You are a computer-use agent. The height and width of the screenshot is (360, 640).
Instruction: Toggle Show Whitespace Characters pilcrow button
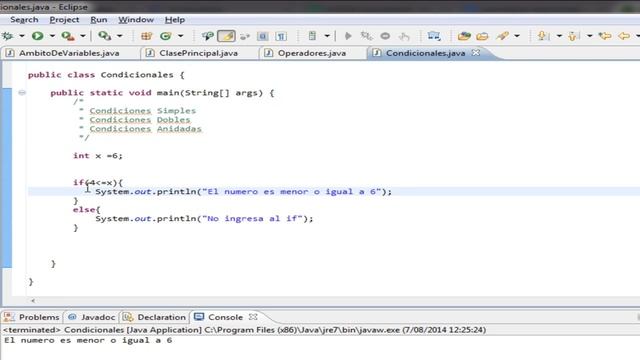pyautogui.click(x=281, y=36)
